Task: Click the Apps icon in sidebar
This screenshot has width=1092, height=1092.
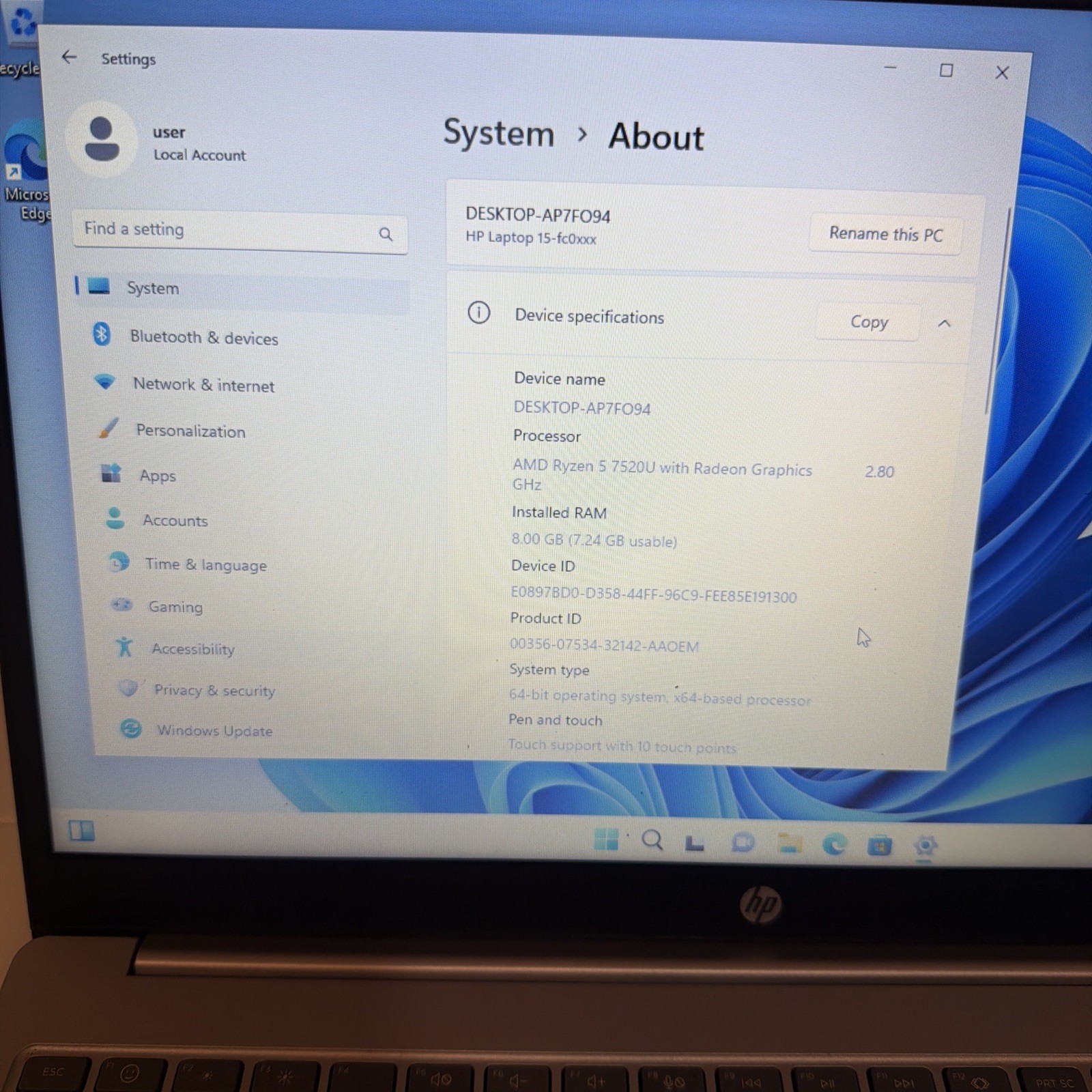Action: pyautogui.click(x=111, y=472)
